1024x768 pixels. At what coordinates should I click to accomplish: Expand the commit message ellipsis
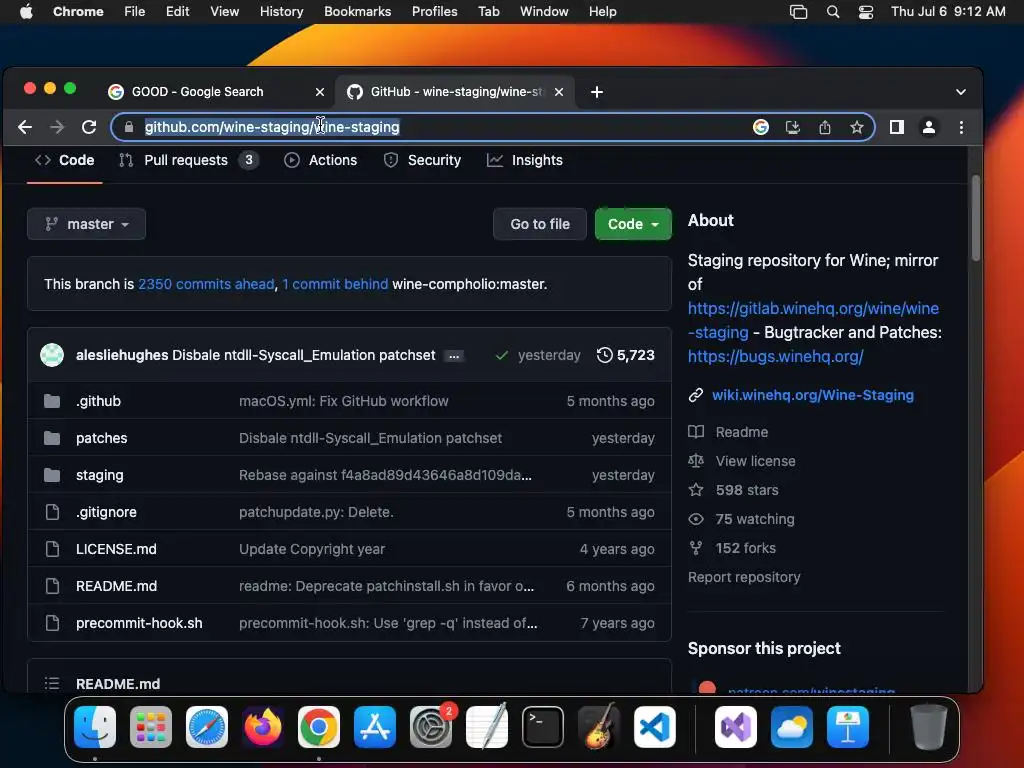(454, 356)
